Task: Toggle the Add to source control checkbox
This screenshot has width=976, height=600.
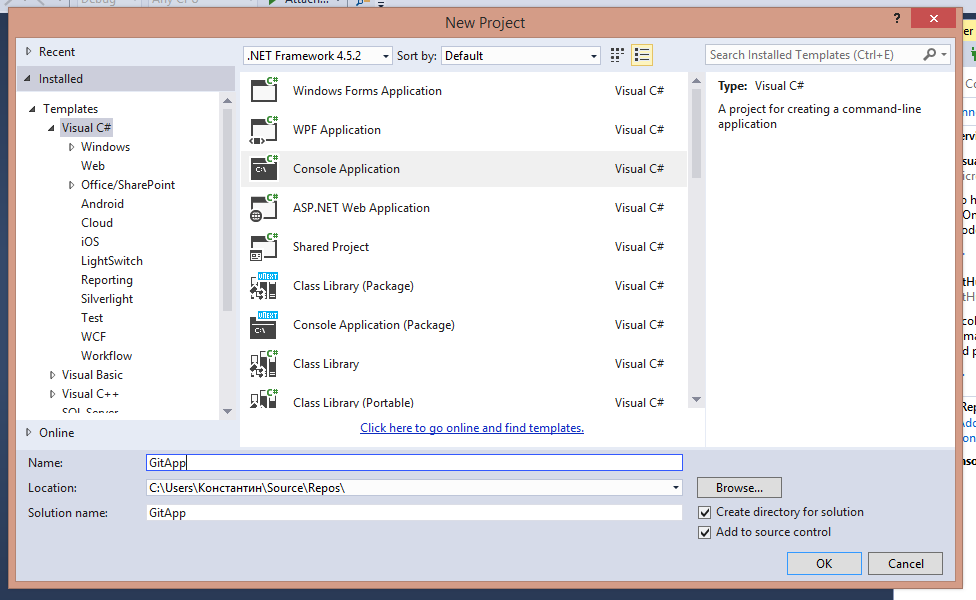Action: click(705, 532)
